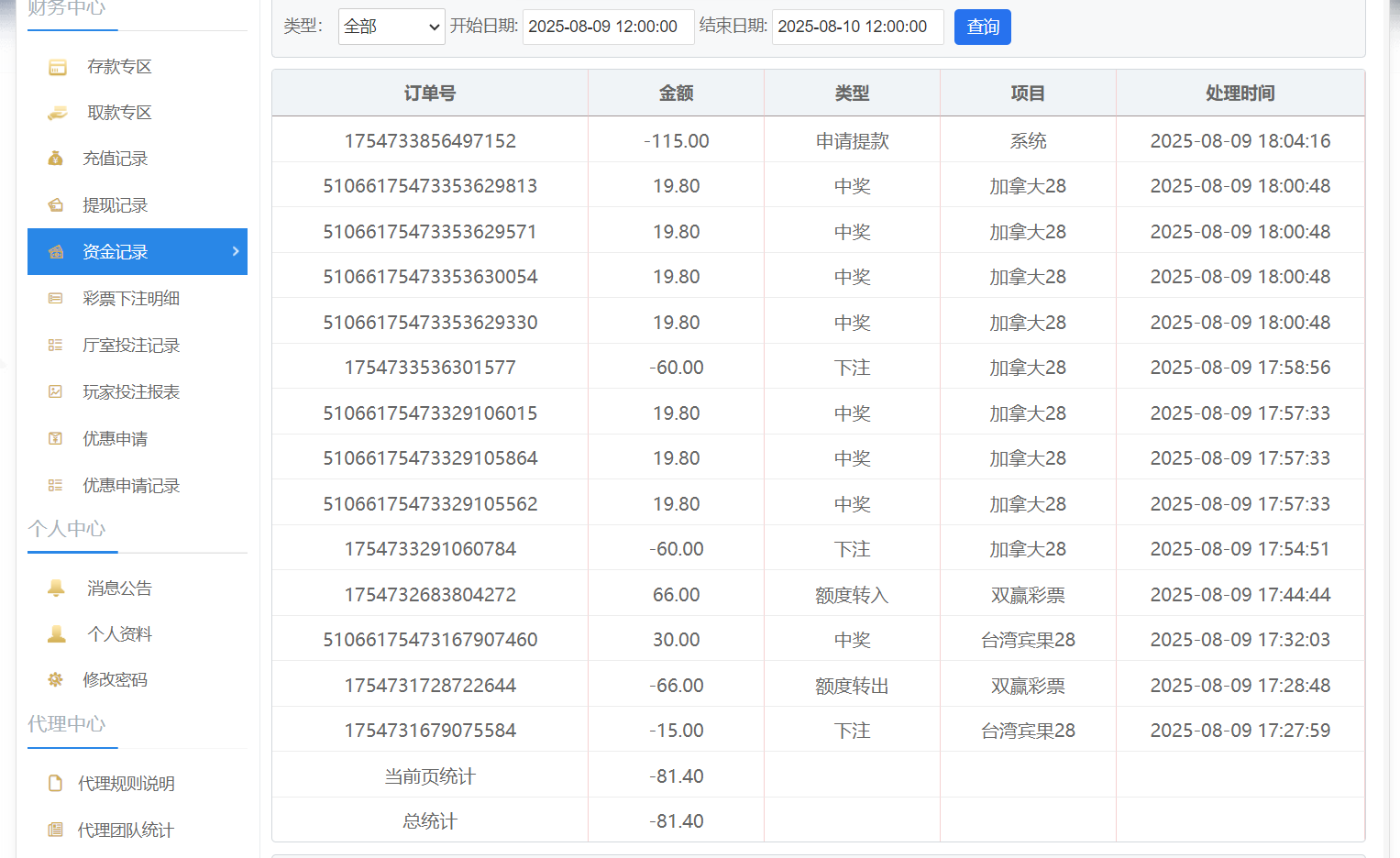Click the 查询 search button
This screenshot has height=858, width=1400.
tap(982, 27)
